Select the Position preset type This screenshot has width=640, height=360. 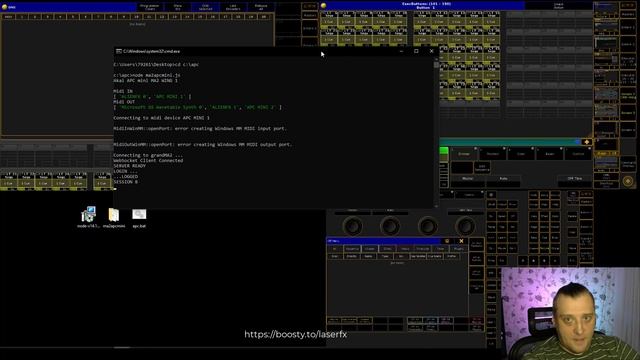click(x=493, y=154)
